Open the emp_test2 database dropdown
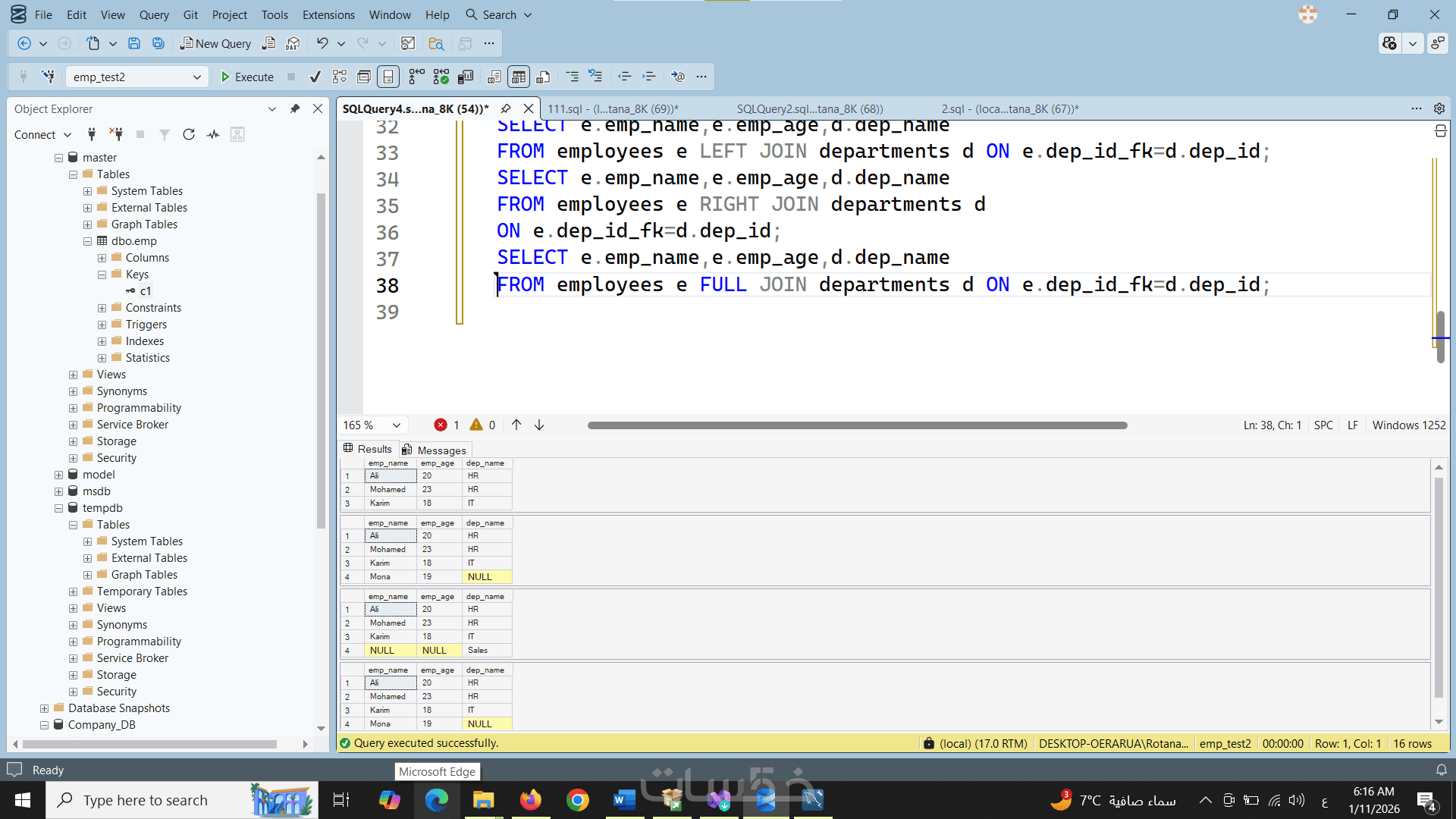 click(x=197, y=77)
